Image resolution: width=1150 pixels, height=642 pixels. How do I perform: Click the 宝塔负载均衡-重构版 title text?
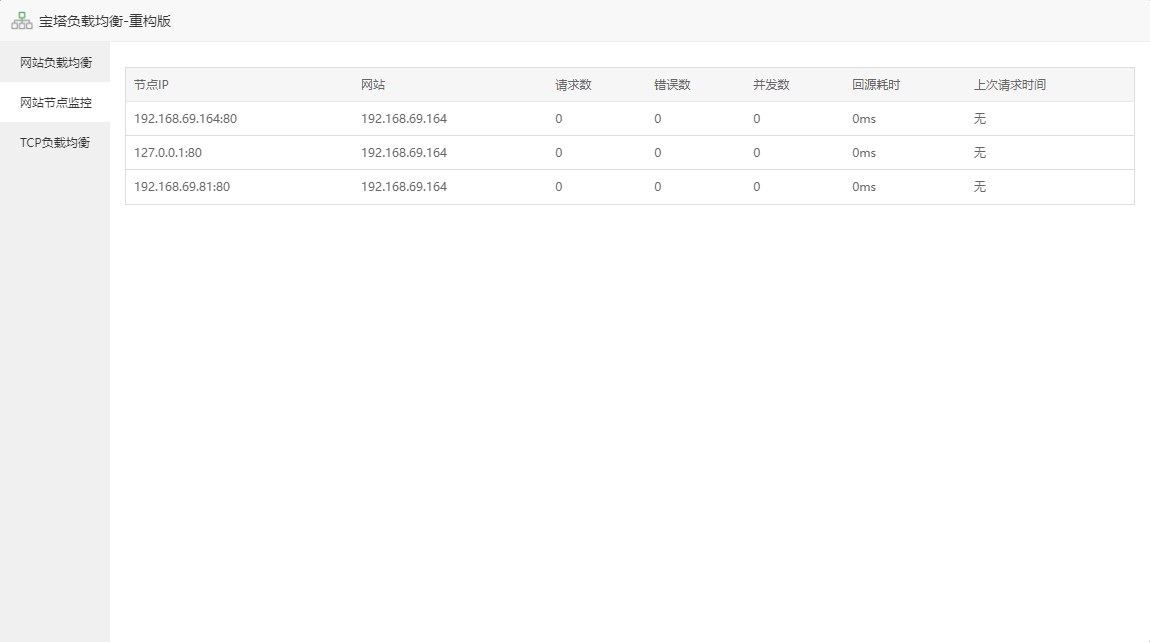pos(105,21)
